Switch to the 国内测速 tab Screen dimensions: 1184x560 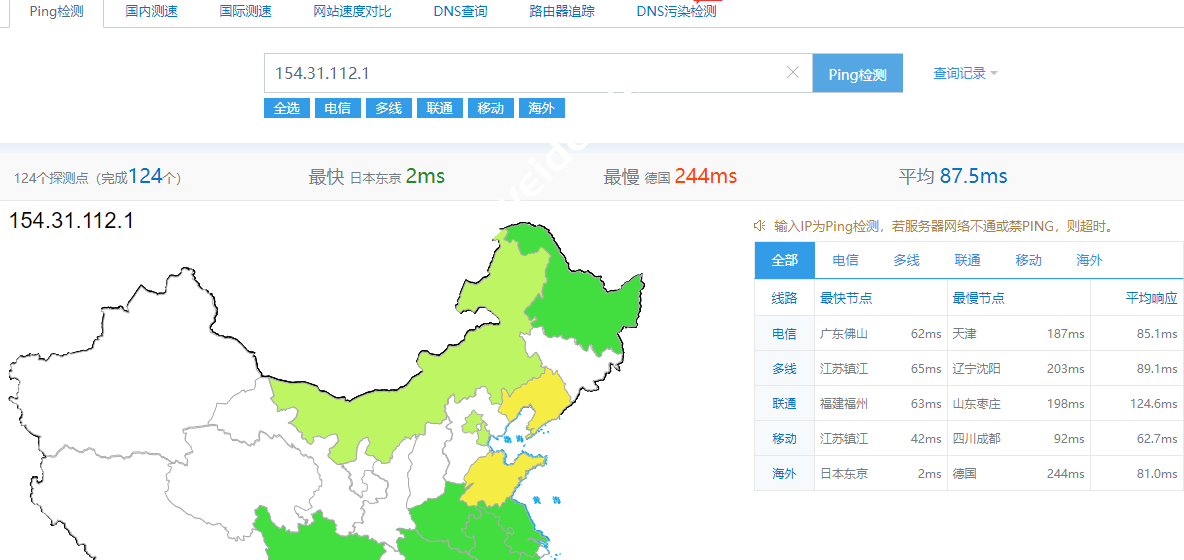152,12
